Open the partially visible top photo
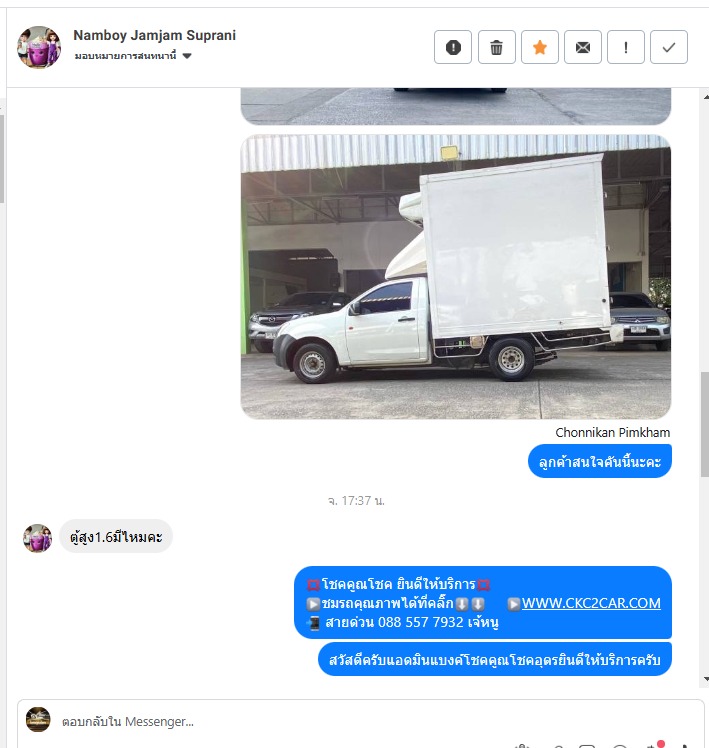Screen dimensions: 709x748 (456, 106)
